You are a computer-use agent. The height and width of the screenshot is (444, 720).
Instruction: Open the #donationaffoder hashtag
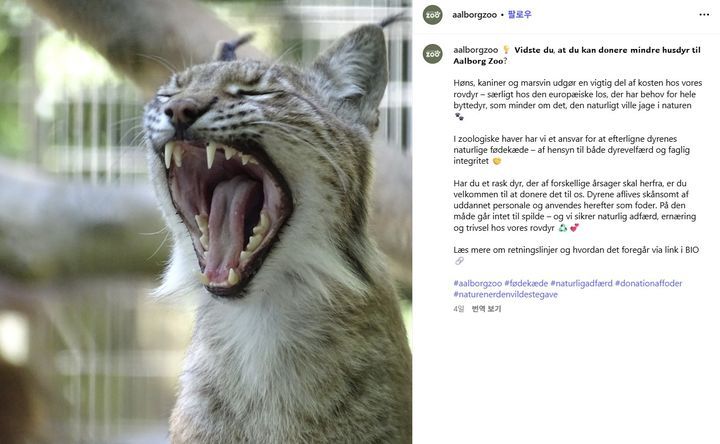(x=648, y=283)
